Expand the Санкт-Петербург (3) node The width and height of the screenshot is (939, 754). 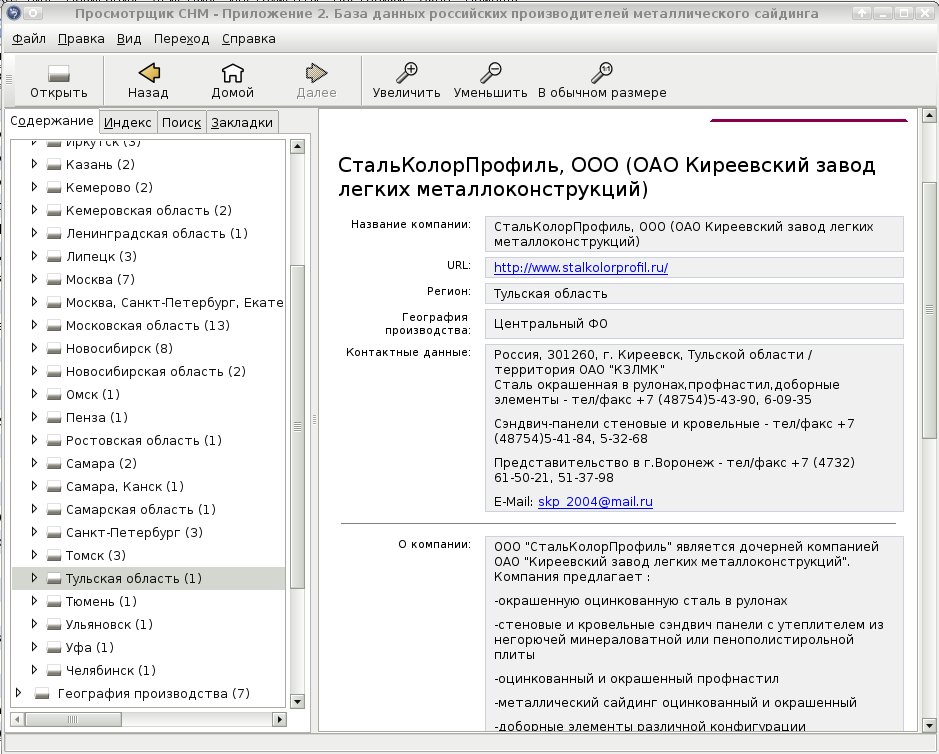pyautogui.click(x=34, y=532)
